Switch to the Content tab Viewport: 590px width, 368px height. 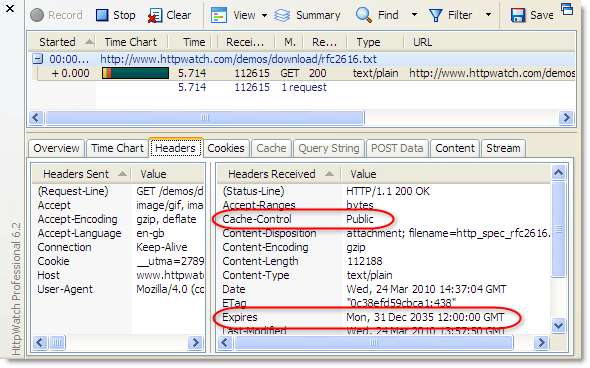(455, 148)
